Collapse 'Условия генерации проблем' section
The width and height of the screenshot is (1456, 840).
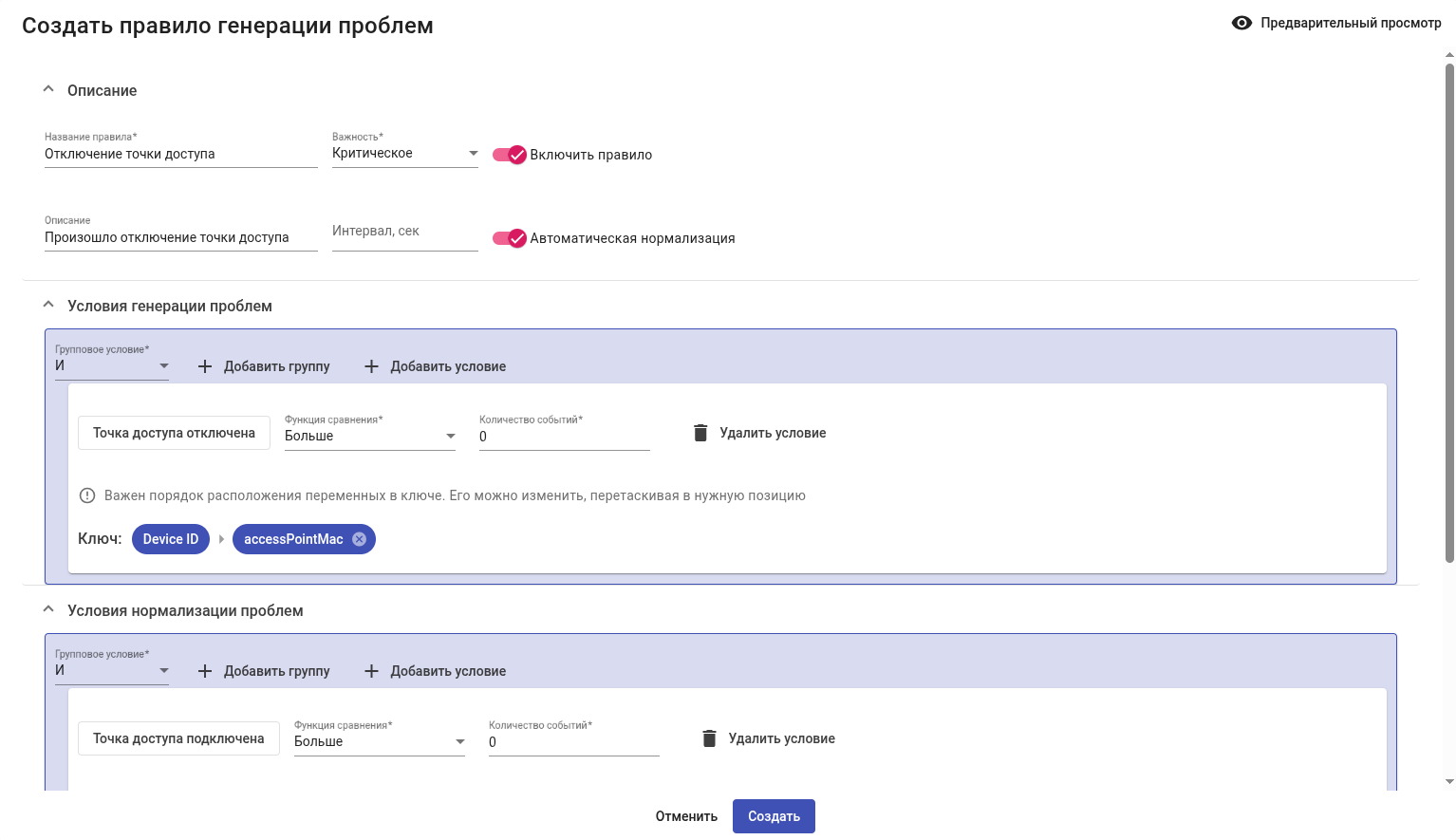point(48,306)
